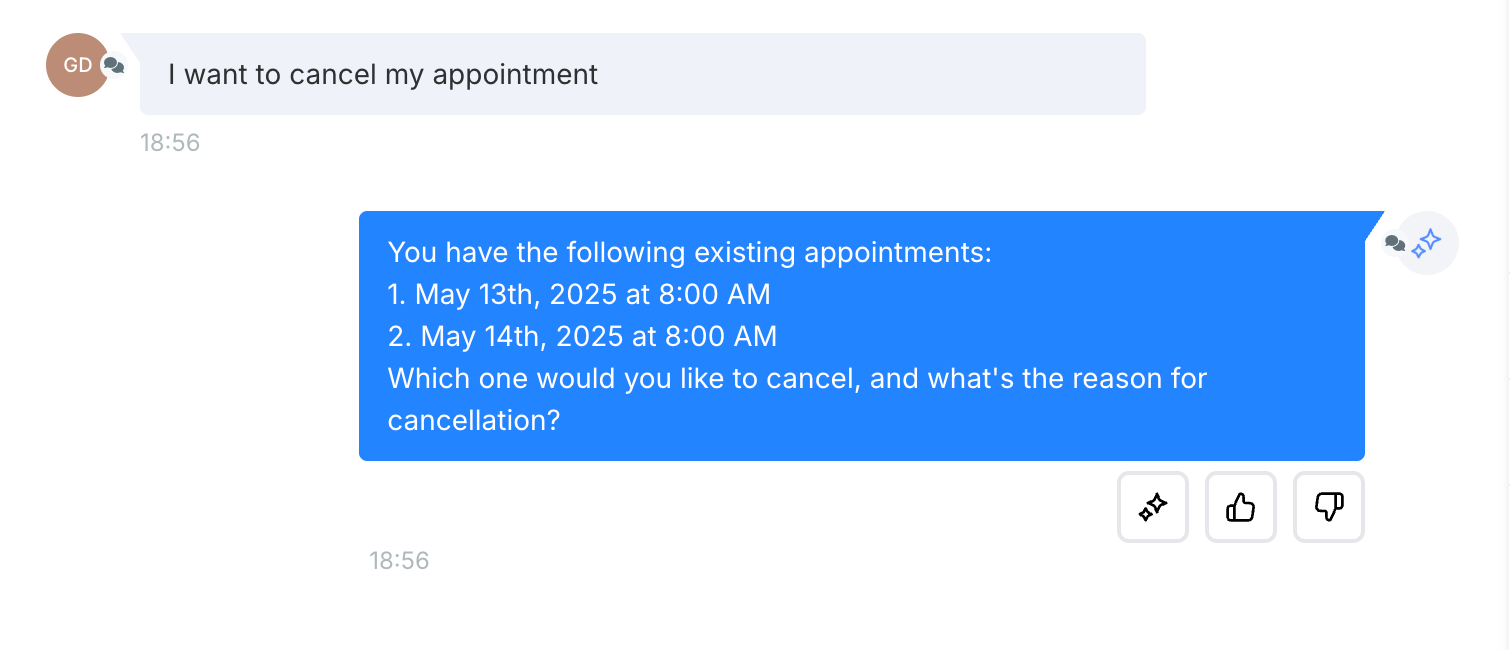Click the May 14th, 2025 appointment line
Image resolution: width=1510 pixels, height=650 pixels.
[x=582, y=336]
